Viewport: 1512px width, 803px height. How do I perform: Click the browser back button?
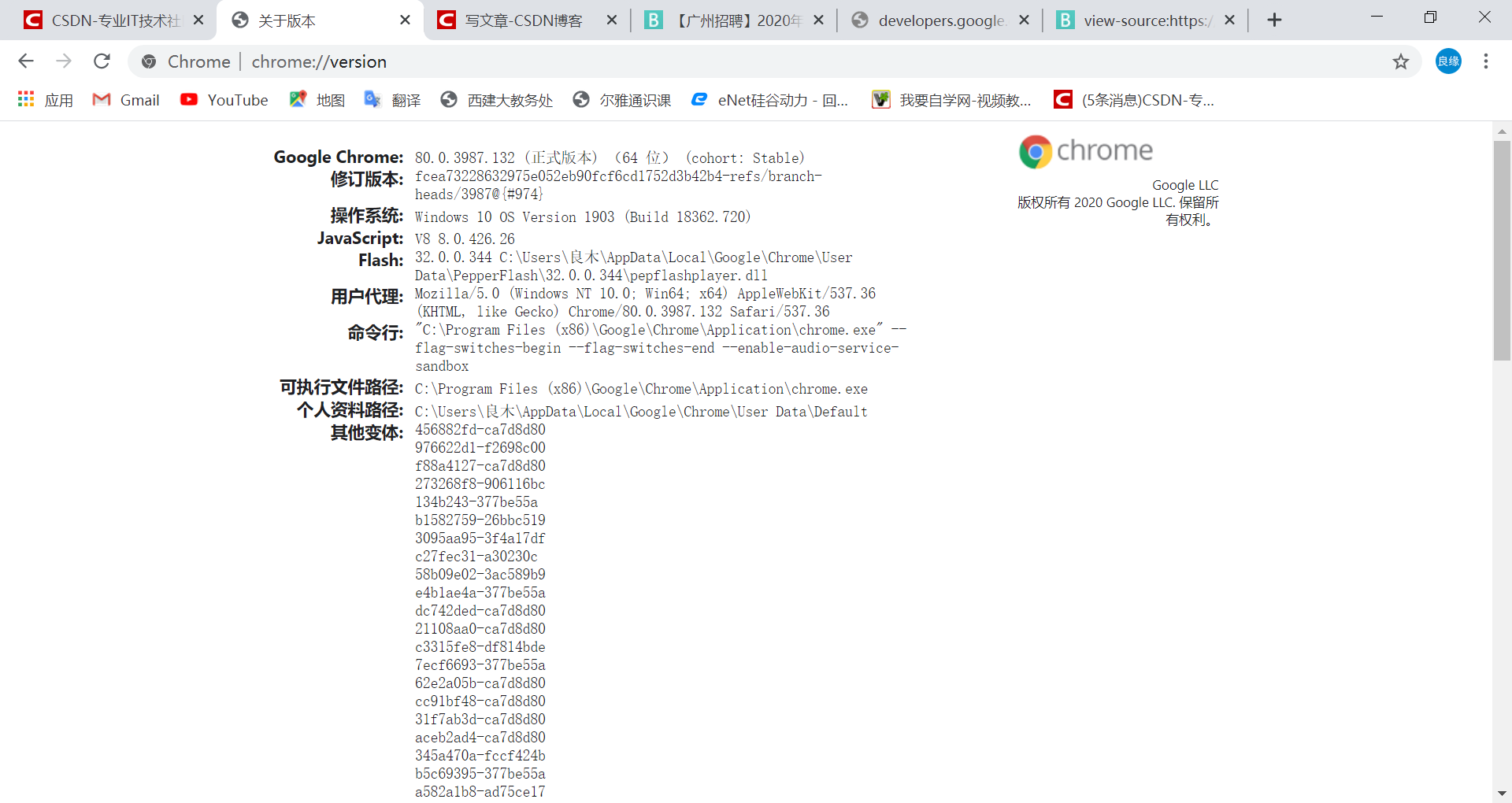26,61
